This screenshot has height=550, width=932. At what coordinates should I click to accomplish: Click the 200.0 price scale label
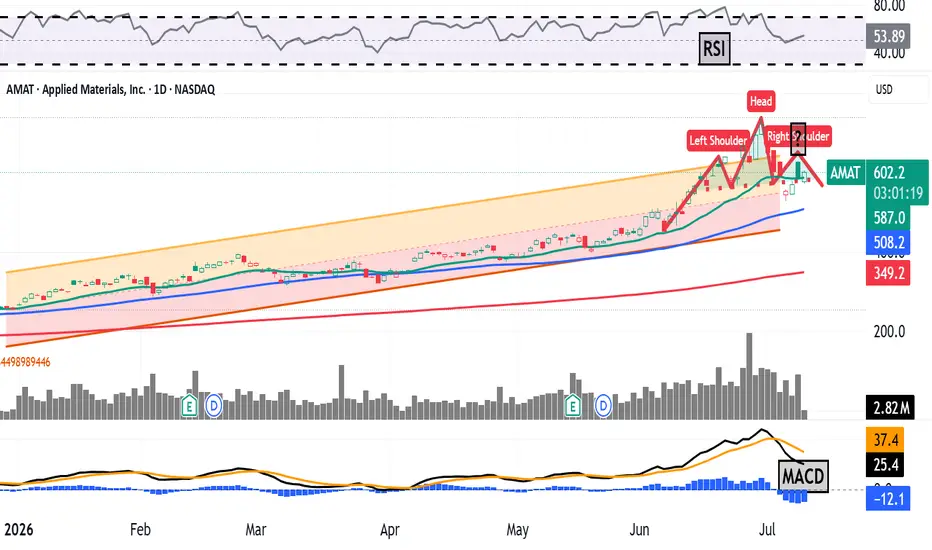(889, 331)
